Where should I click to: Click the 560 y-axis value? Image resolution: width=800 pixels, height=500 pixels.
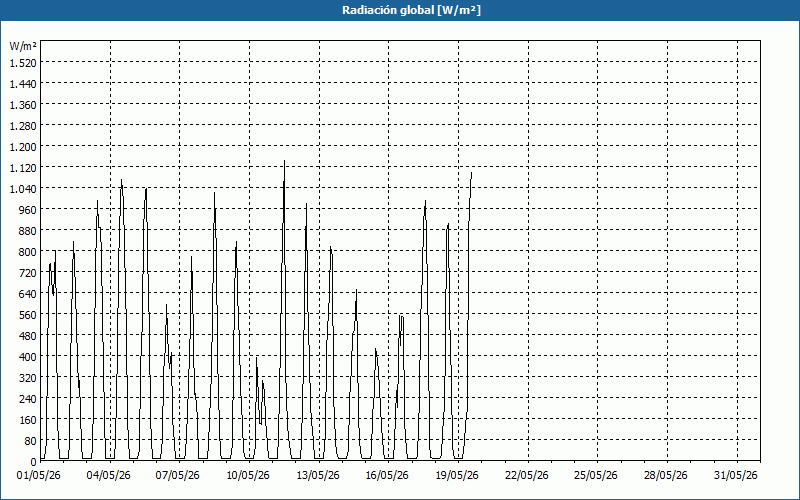coord(28,315)
